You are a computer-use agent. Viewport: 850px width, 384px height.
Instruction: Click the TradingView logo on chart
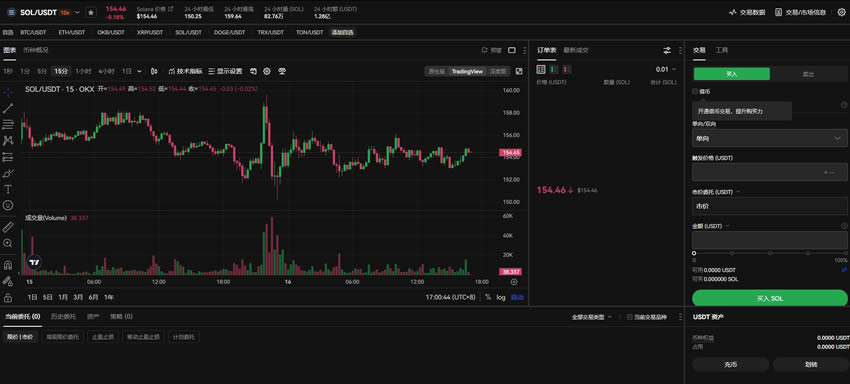click(x=34, y=262)
